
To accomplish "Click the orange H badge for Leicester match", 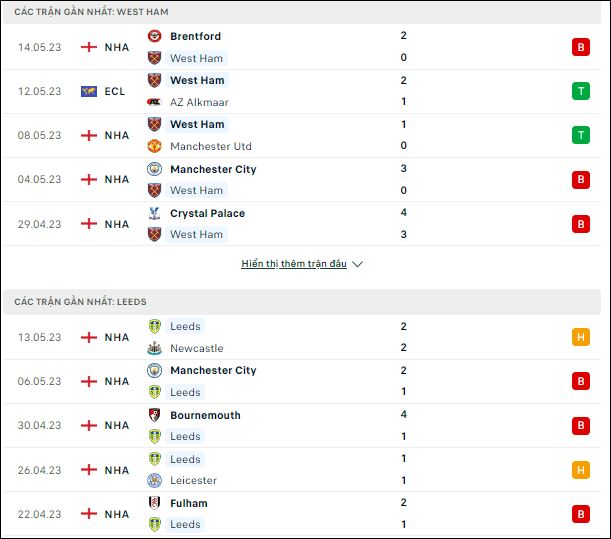I will pyautogui.click(x=581, y=470).
